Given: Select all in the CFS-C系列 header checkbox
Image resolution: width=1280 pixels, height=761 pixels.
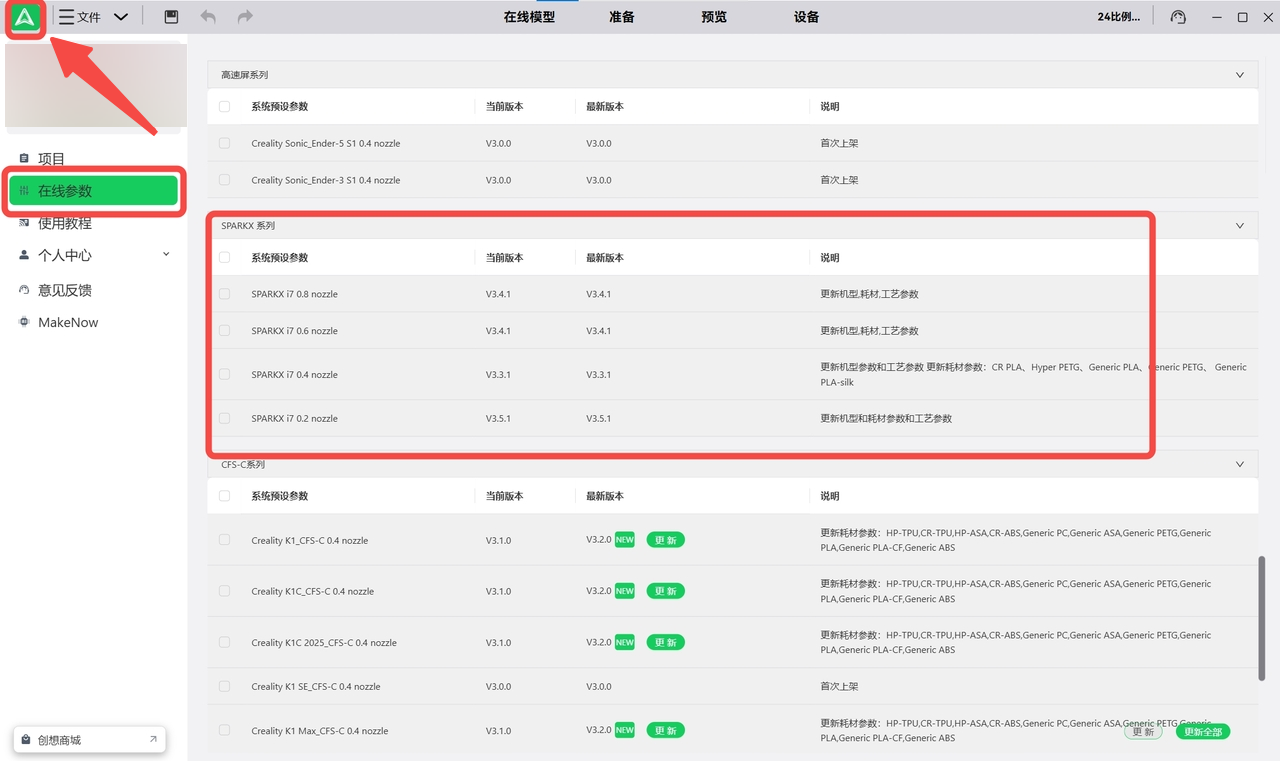Looking at the screenshot, I should [x=225, y=496].
